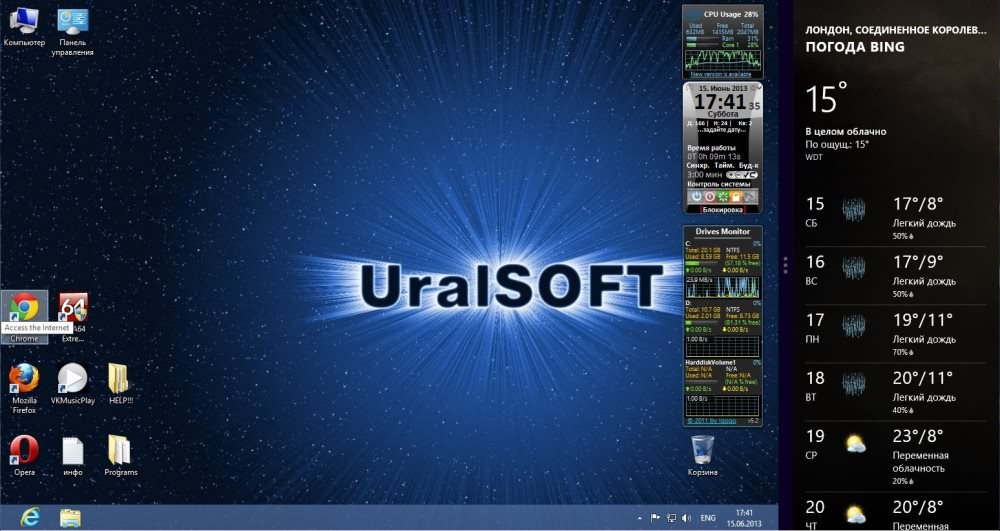Open the Google Chrome desktop shortcut

point(24,308)
